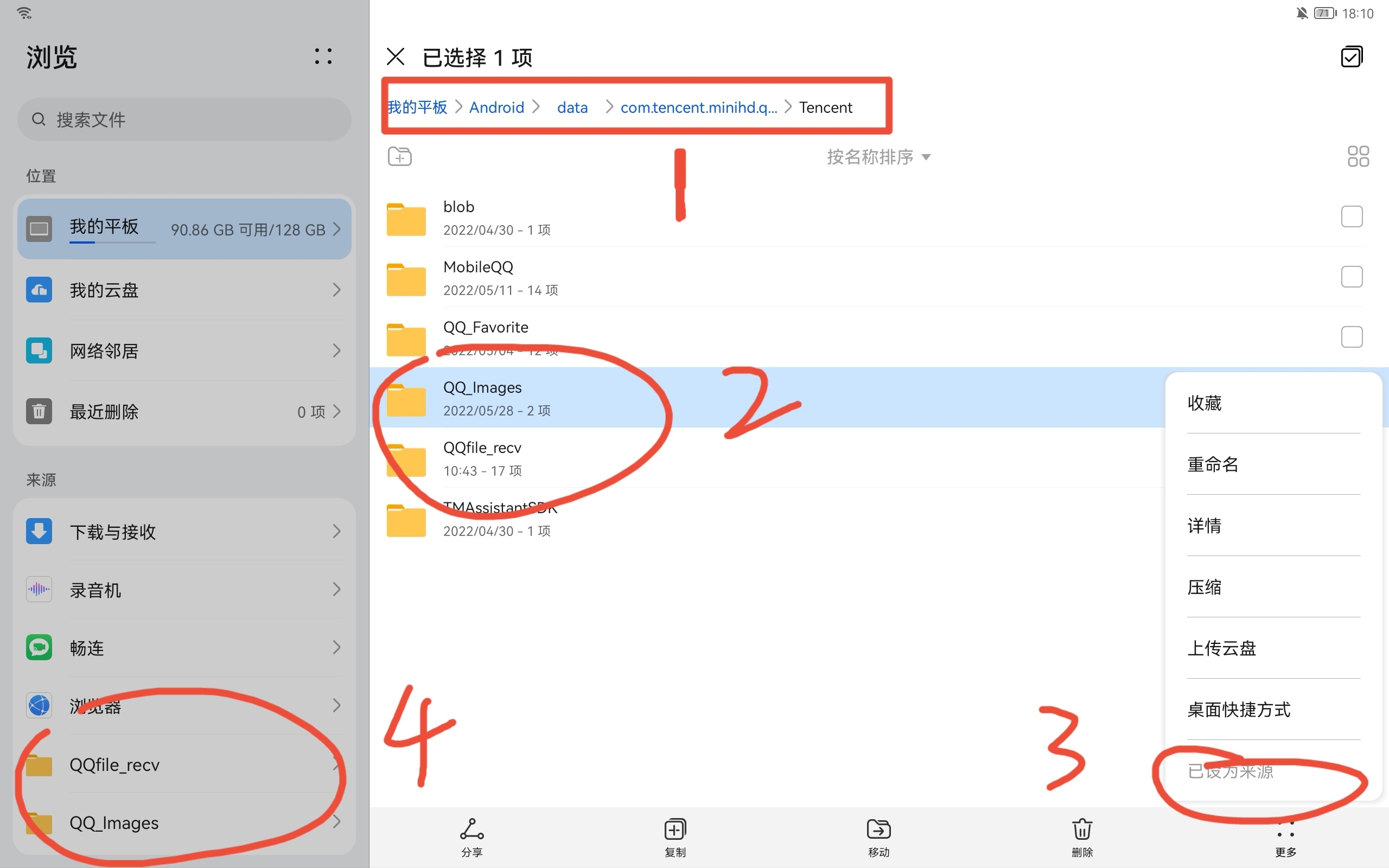This screenshot has height=868, width=1389.
Task: Open Recently Deleted (最近删除) trash icon
Action: pyautogui.click(x=39, y=411)
